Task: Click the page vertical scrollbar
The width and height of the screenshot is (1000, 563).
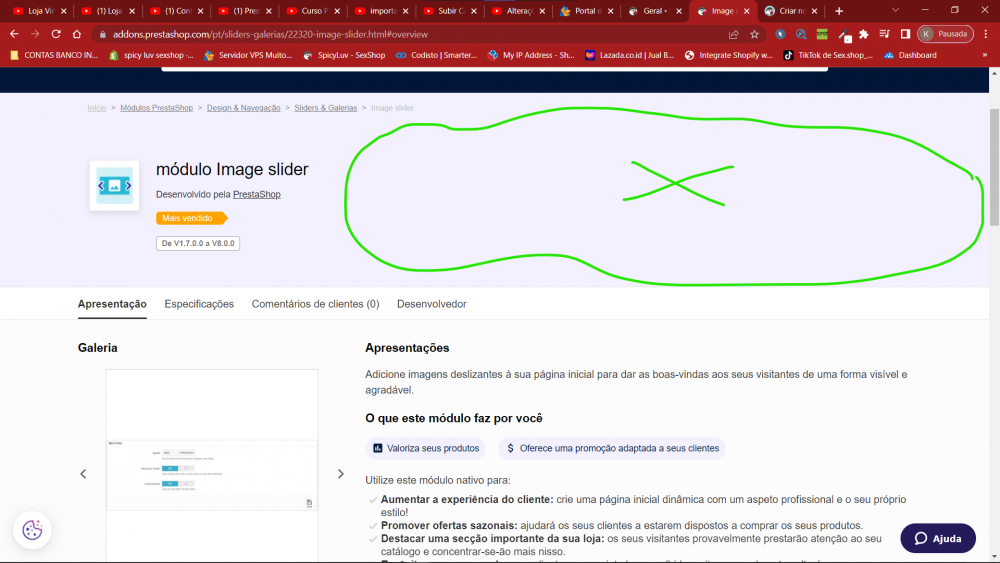Action: point(994,166)
